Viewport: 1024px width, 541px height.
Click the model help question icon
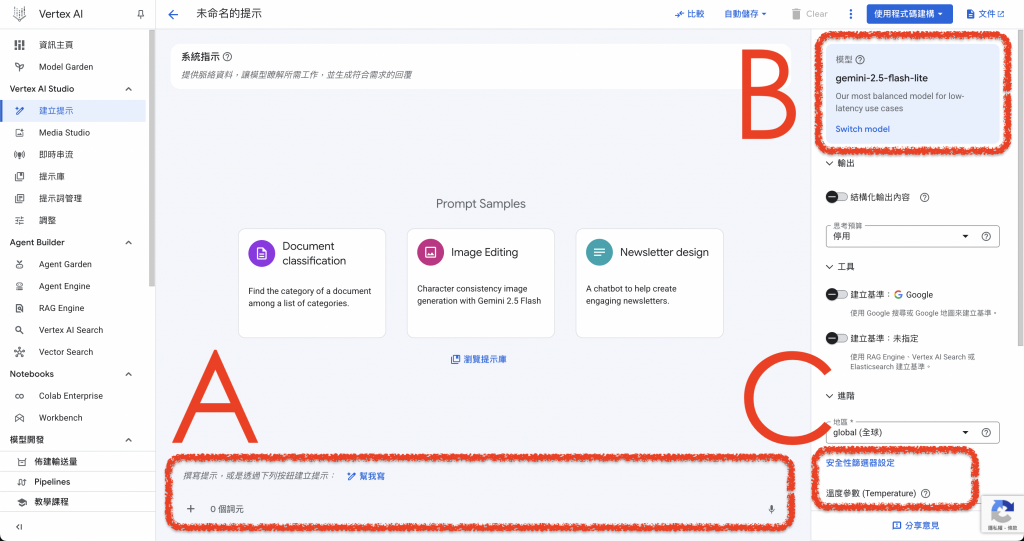pyautogui.click(x=860, y=59)
